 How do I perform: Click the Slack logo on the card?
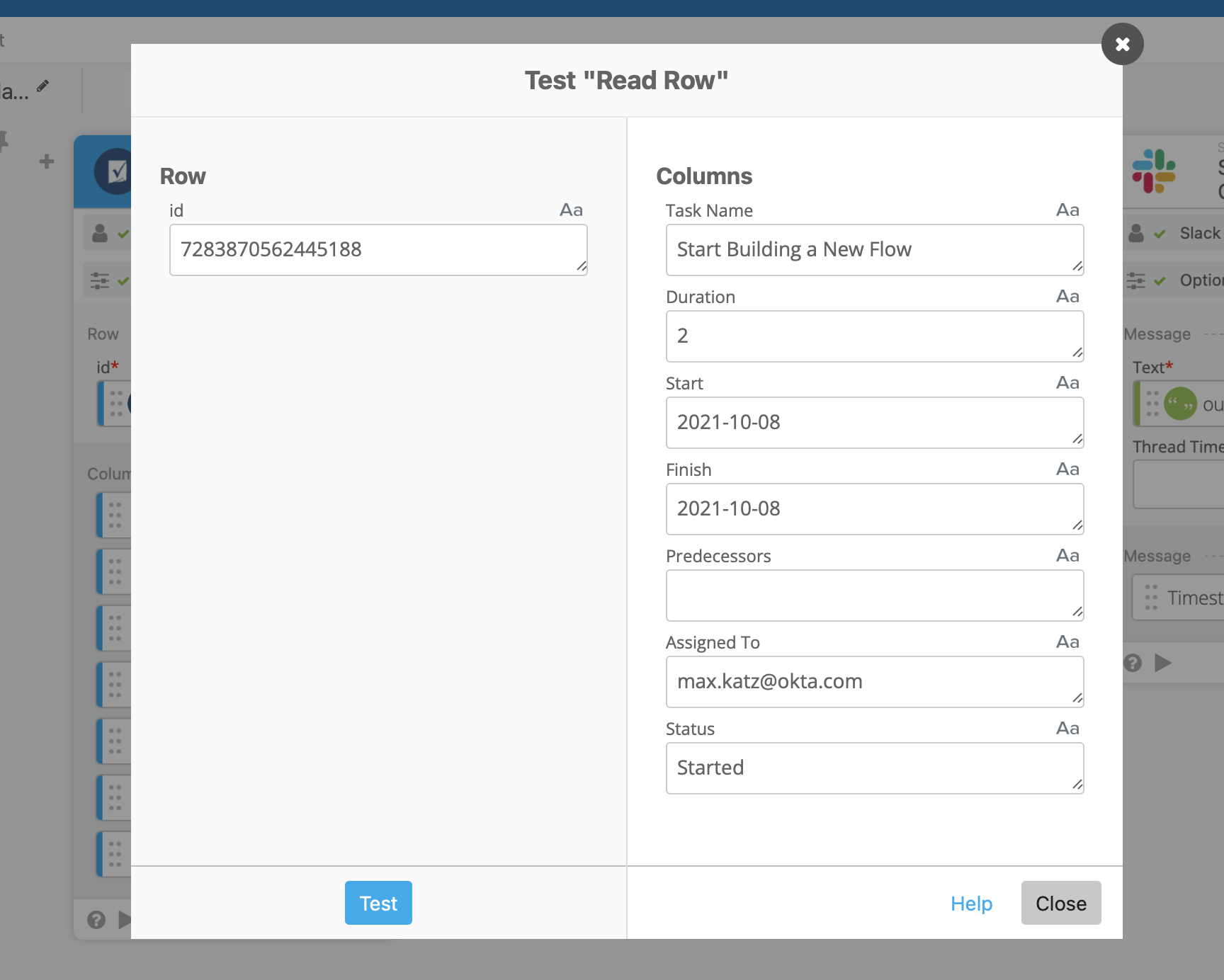(1153, 171)
